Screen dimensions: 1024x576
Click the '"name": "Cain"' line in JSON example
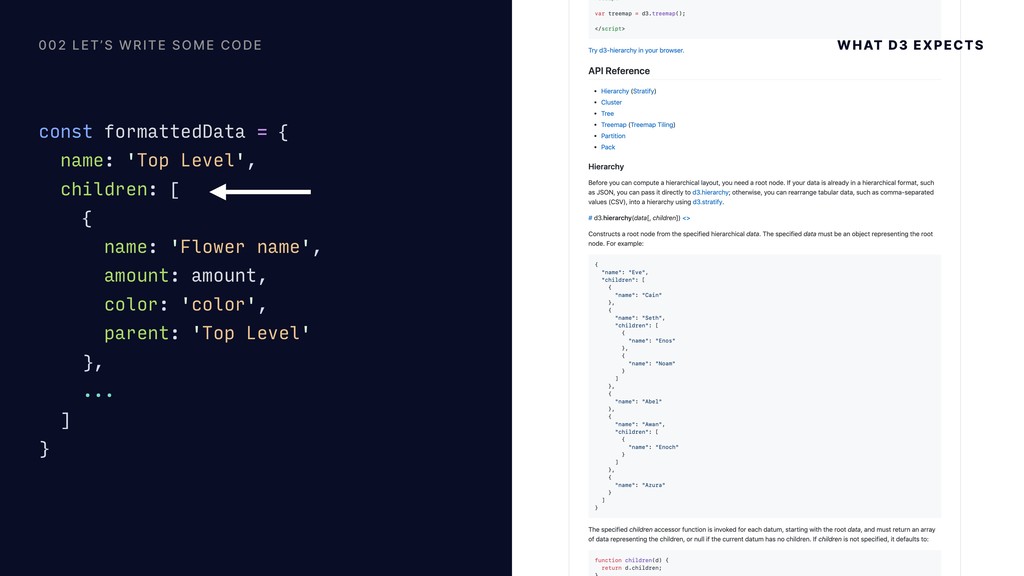639,295
